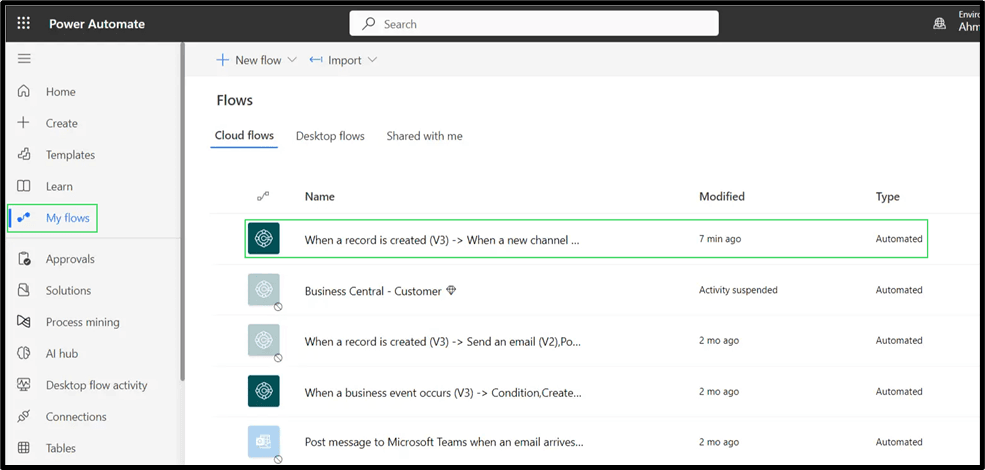Screen dimensions: 985x470
Task: Click the Home icon in sidebar
Action: coord(24,92)
